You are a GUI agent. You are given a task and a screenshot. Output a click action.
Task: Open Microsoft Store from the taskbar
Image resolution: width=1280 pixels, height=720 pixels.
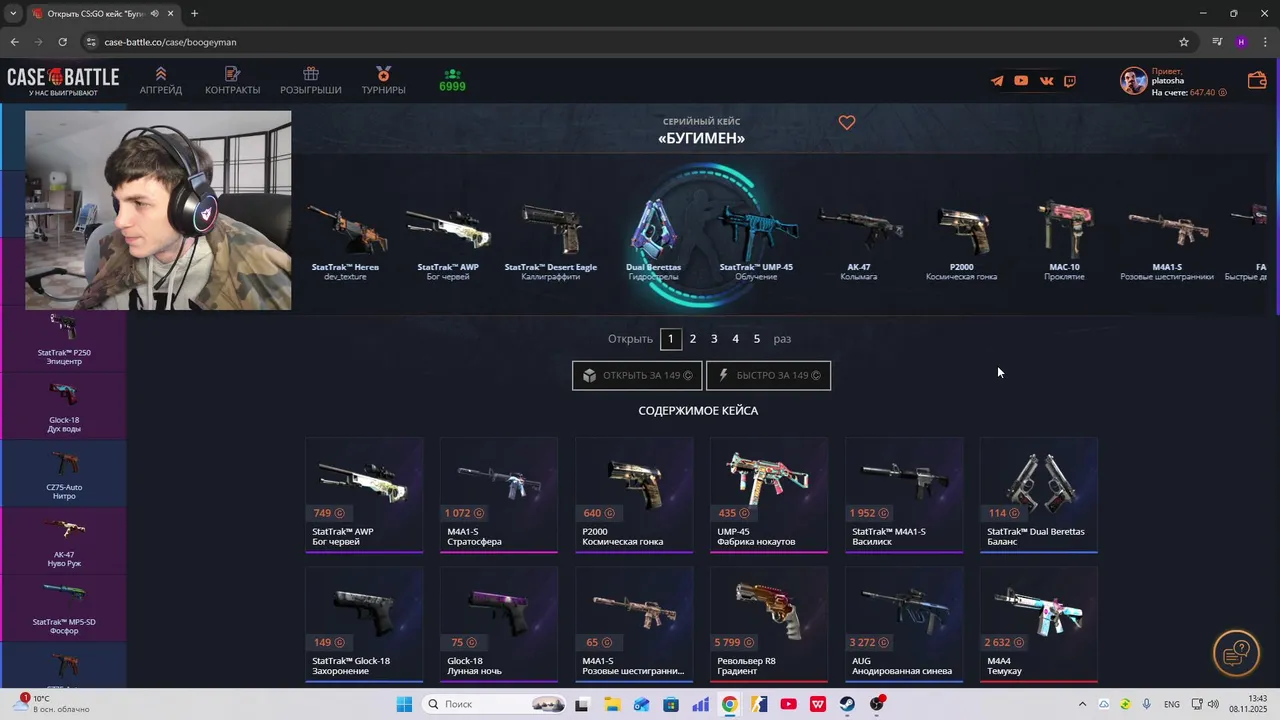click(670, 704)
